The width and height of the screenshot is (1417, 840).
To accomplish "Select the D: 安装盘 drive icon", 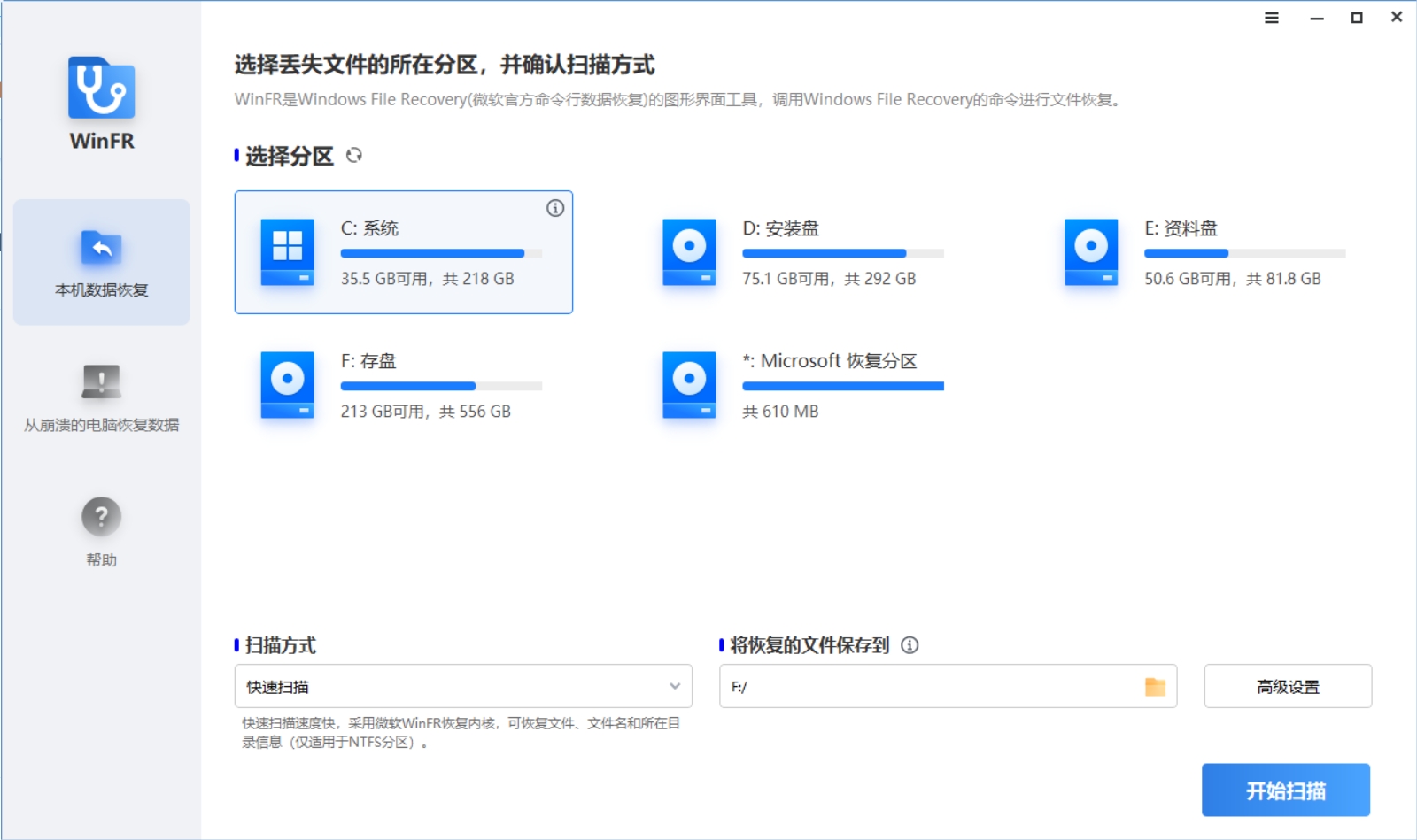I will 689,252.
